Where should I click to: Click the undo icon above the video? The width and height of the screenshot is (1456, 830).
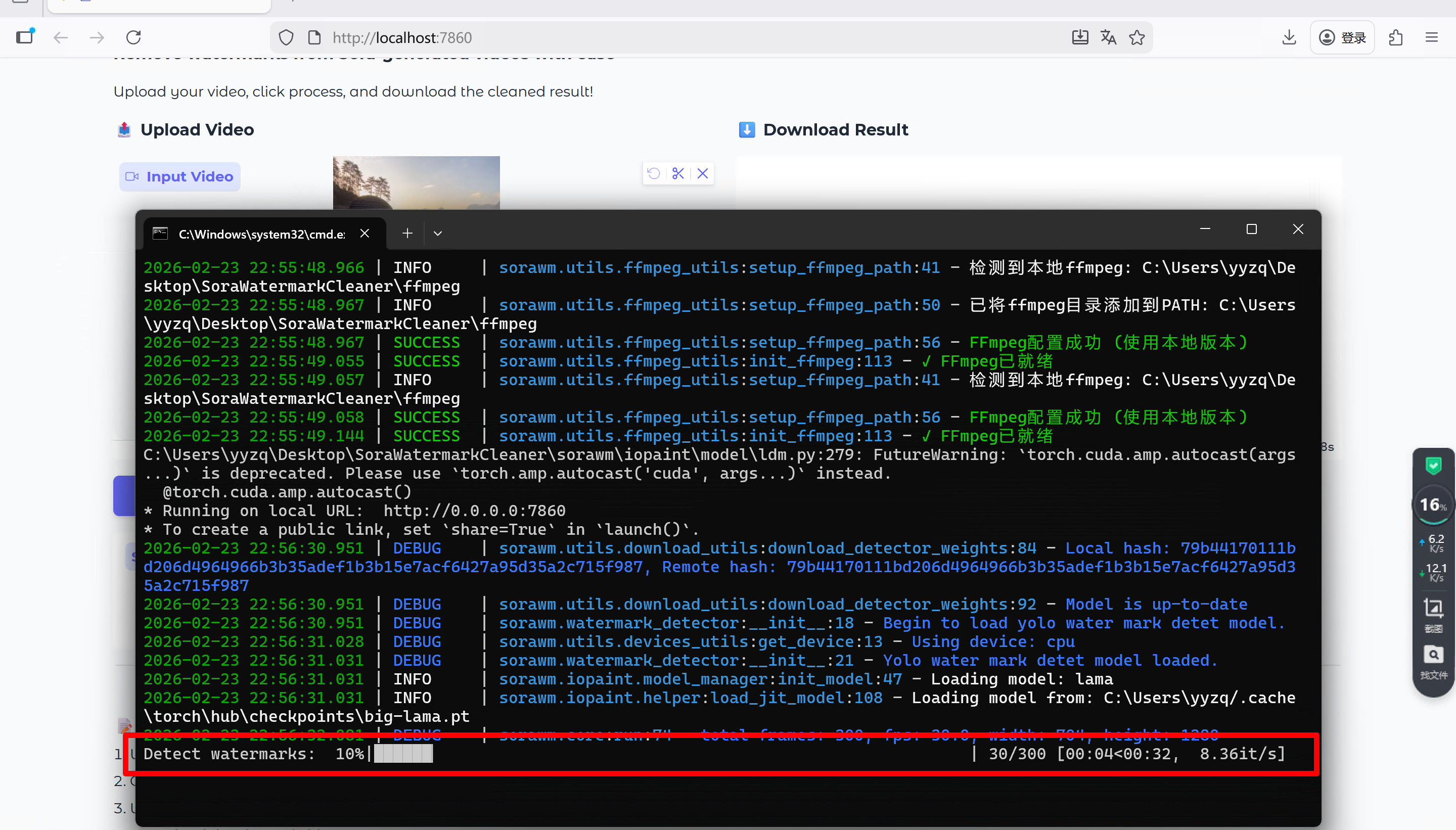tap(654, 173)
